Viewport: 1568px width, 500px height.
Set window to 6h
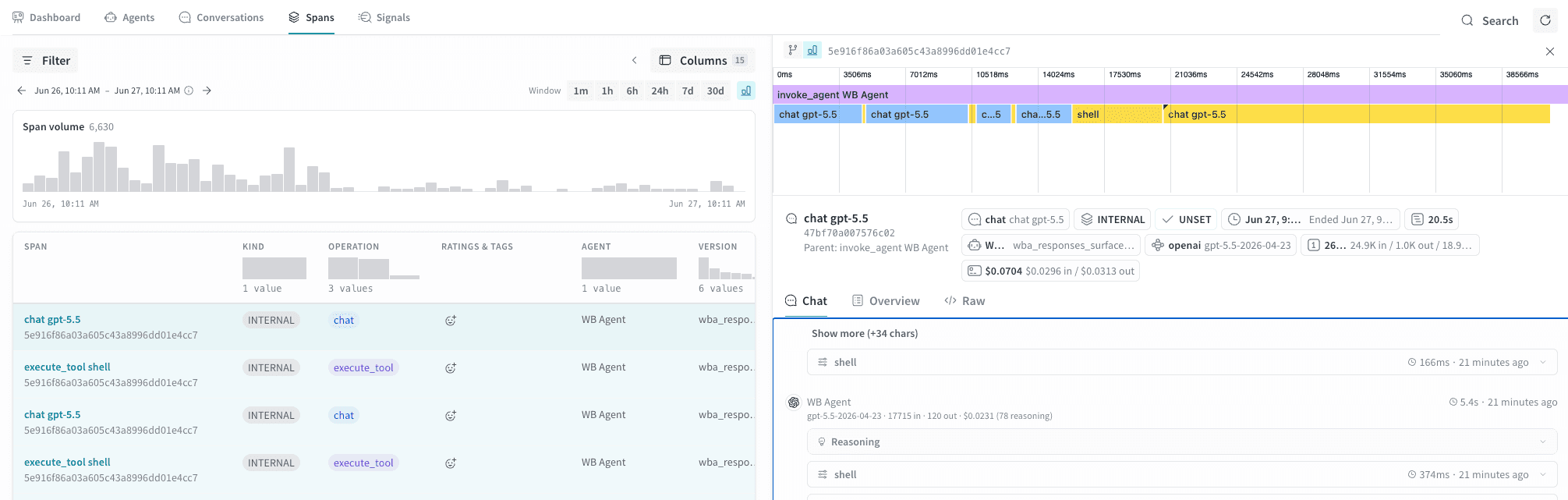point(632,90)
